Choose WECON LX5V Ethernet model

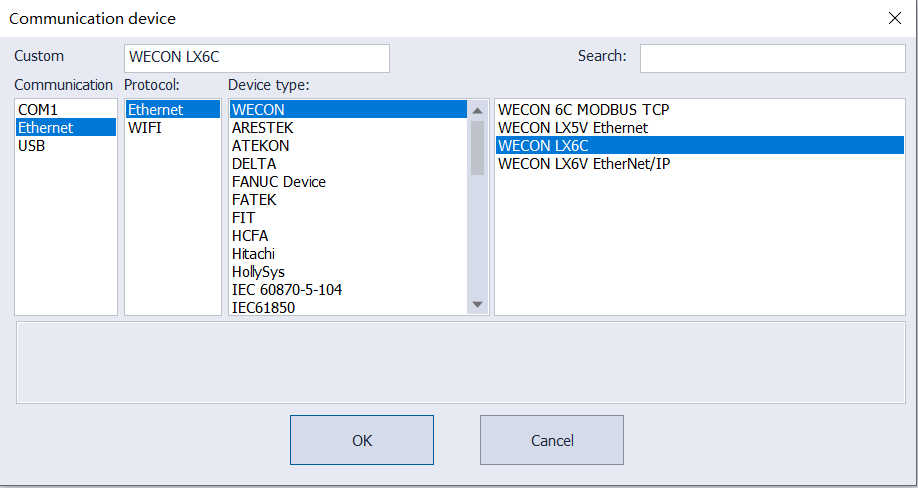tap(700, 128)
